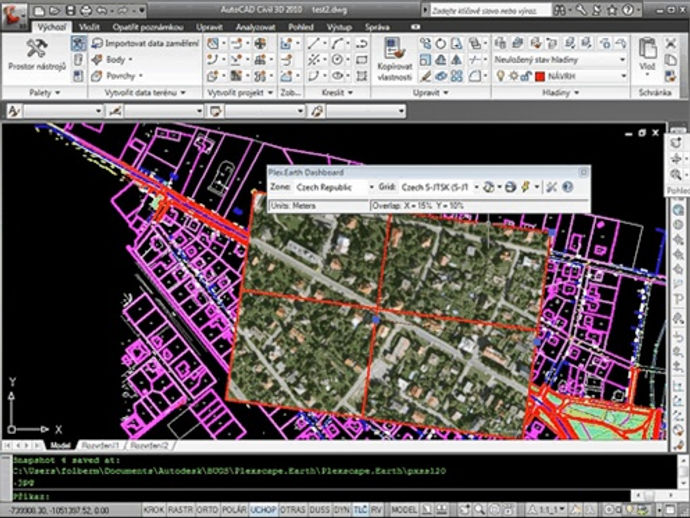Viewport: 690px width, 518px height.
Task: Click the Prostor nástrojů toolspace icon
Action: point(37,48)
